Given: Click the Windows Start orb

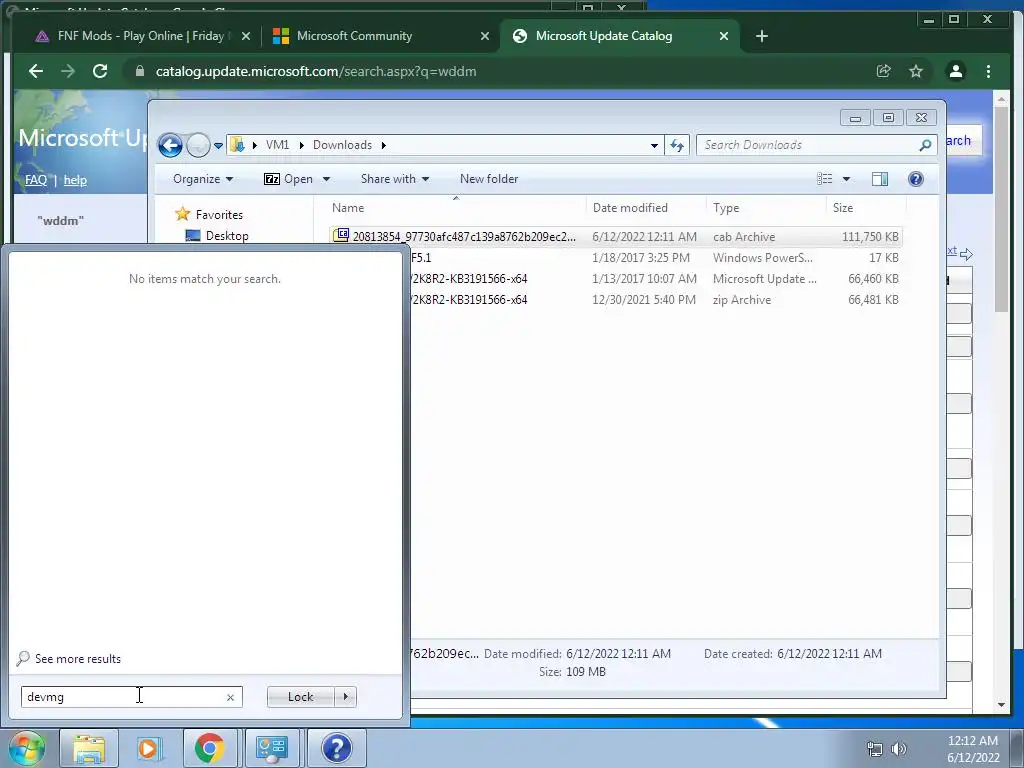Looking at the screenshot, I should 25,748.
